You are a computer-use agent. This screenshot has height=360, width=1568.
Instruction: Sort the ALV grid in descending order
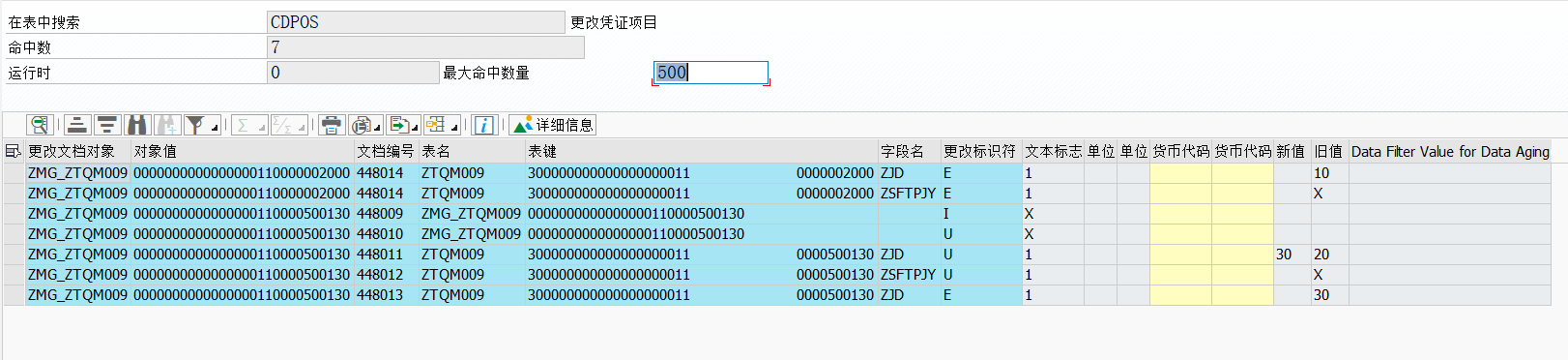click(x=107, y=125)
